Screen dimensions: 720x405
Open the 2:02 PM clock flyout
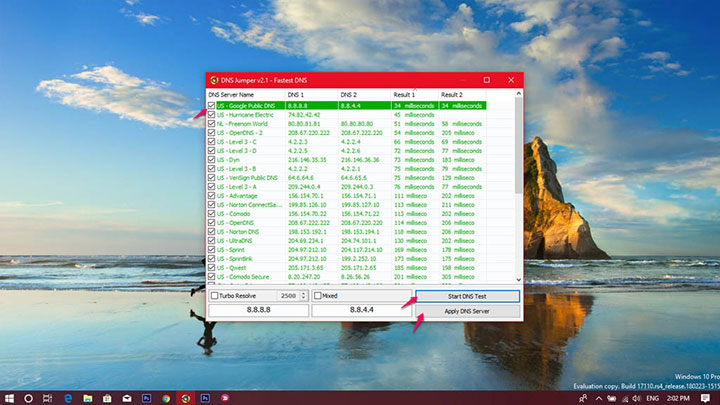click(678, 398)
